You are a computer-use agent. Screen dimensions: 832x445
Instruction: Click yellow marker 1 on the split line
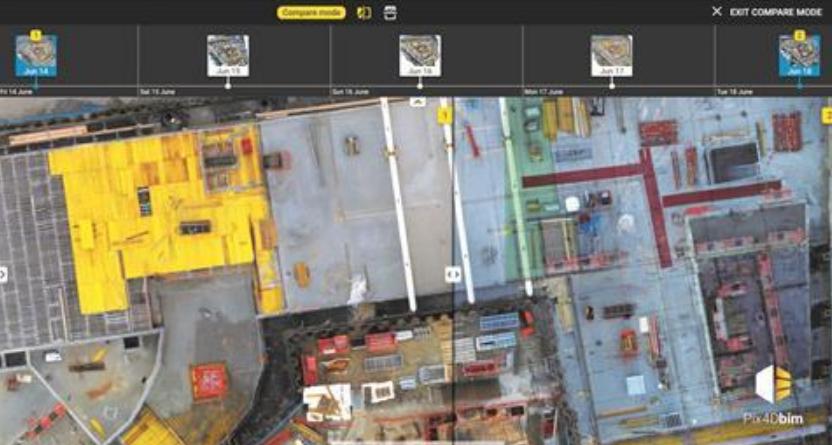click(445, 117)
